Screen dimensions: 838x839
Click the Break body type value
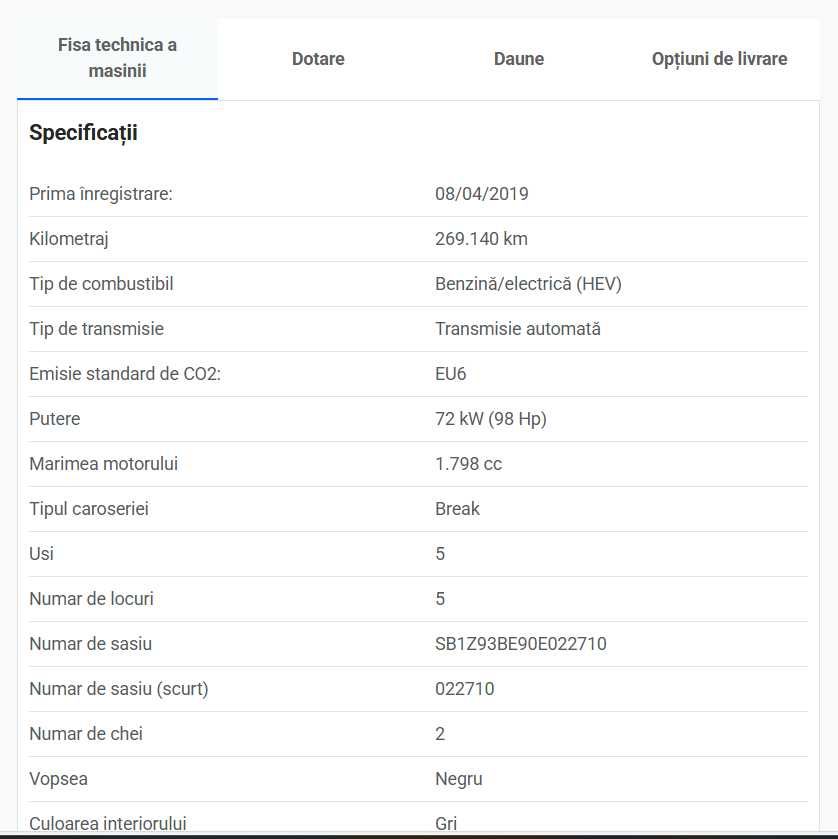[x=457, y=508]
